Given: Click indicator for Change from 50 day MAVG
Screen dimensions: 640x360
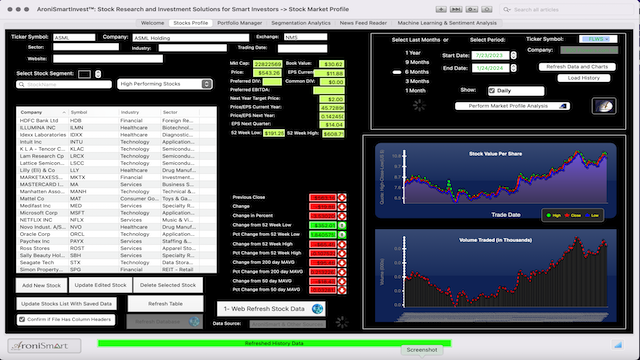Looking at the screenshot, I should click(x=342, y=281).
